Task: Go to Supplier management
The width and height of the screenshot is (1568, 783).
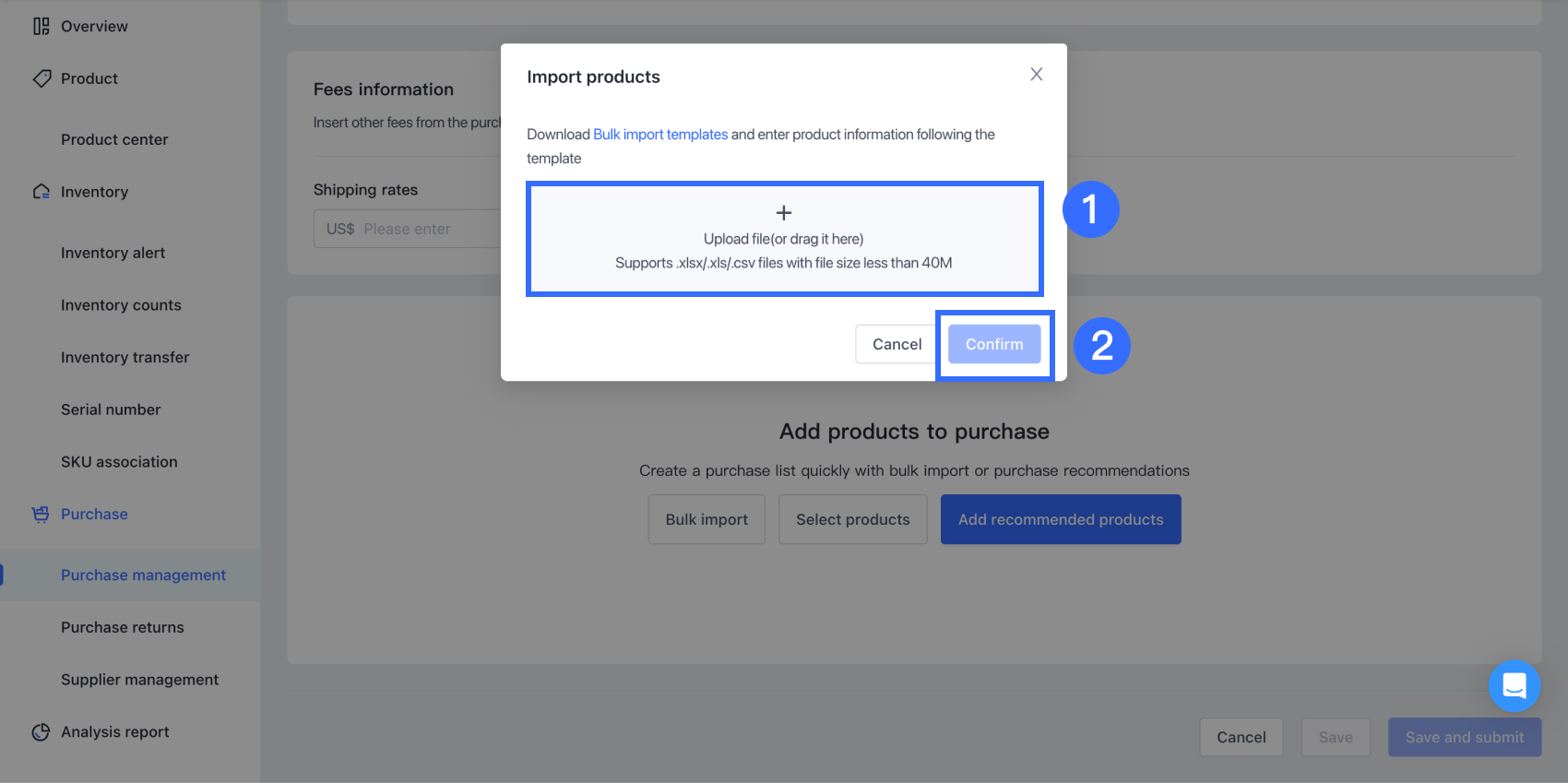Action: [x=139, y=680]
